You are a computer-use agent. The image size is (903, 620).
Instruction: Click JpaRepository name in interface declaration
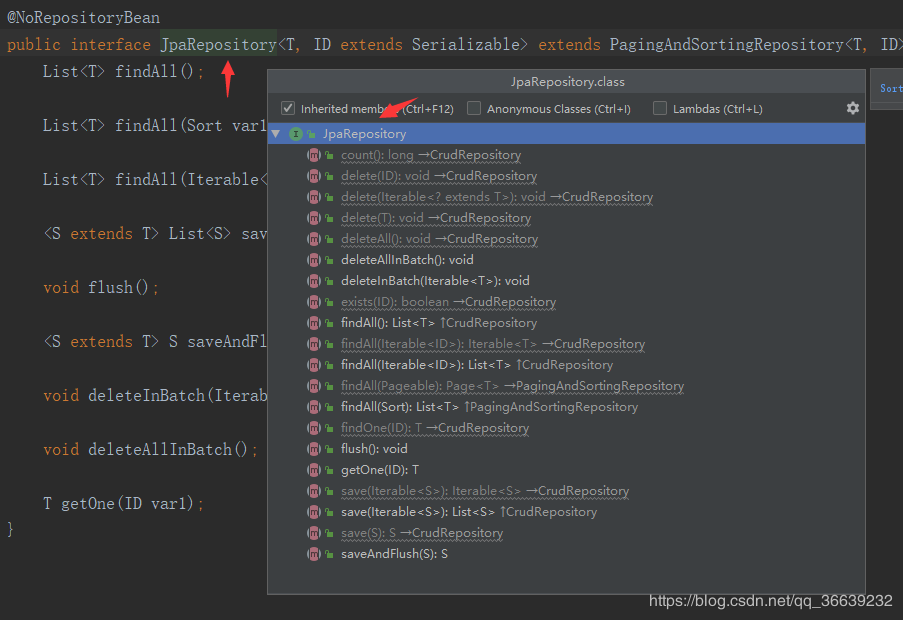coord(218,44)
